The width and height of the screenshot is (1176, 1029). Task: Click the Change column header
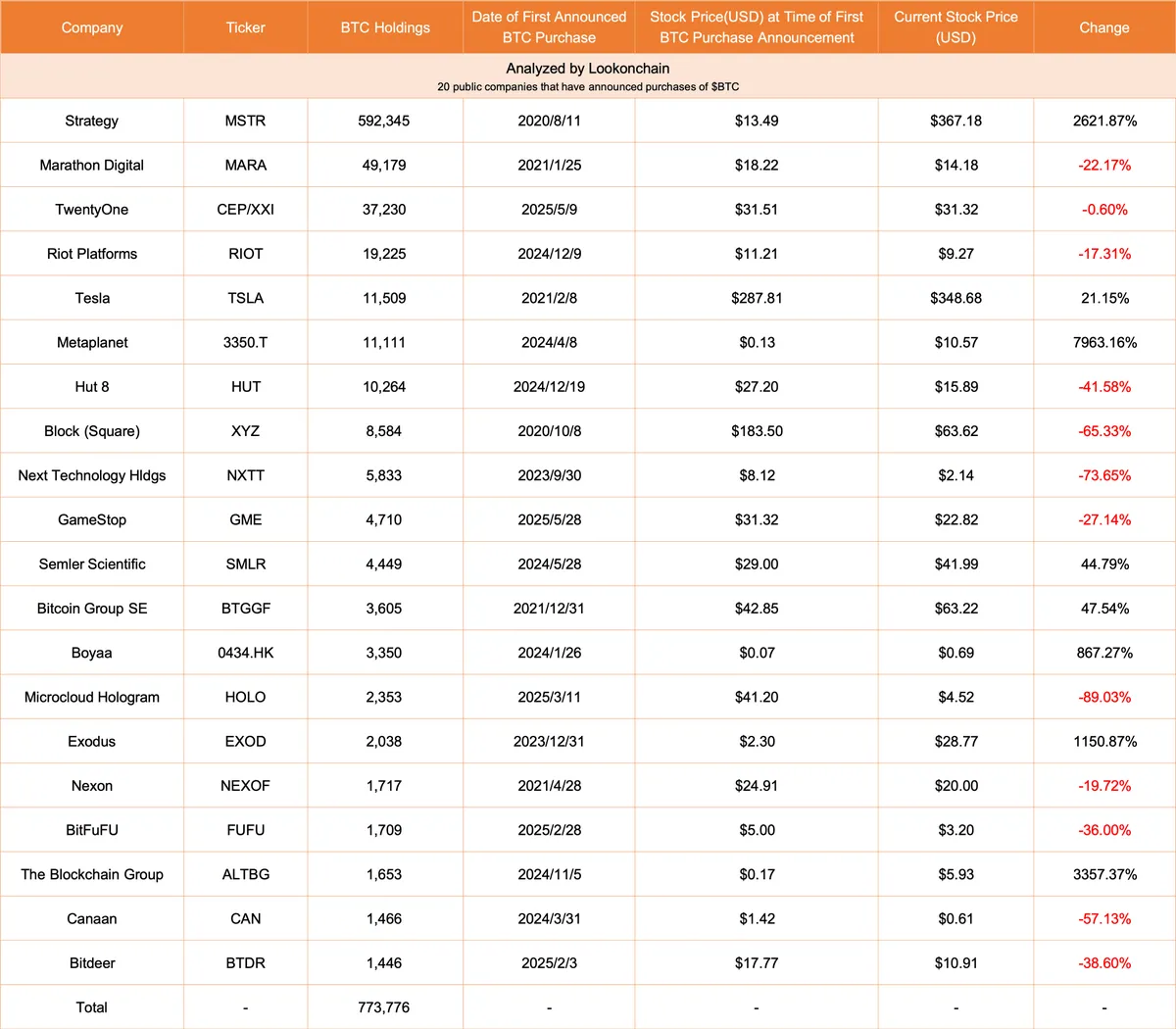pos(1104,27)
